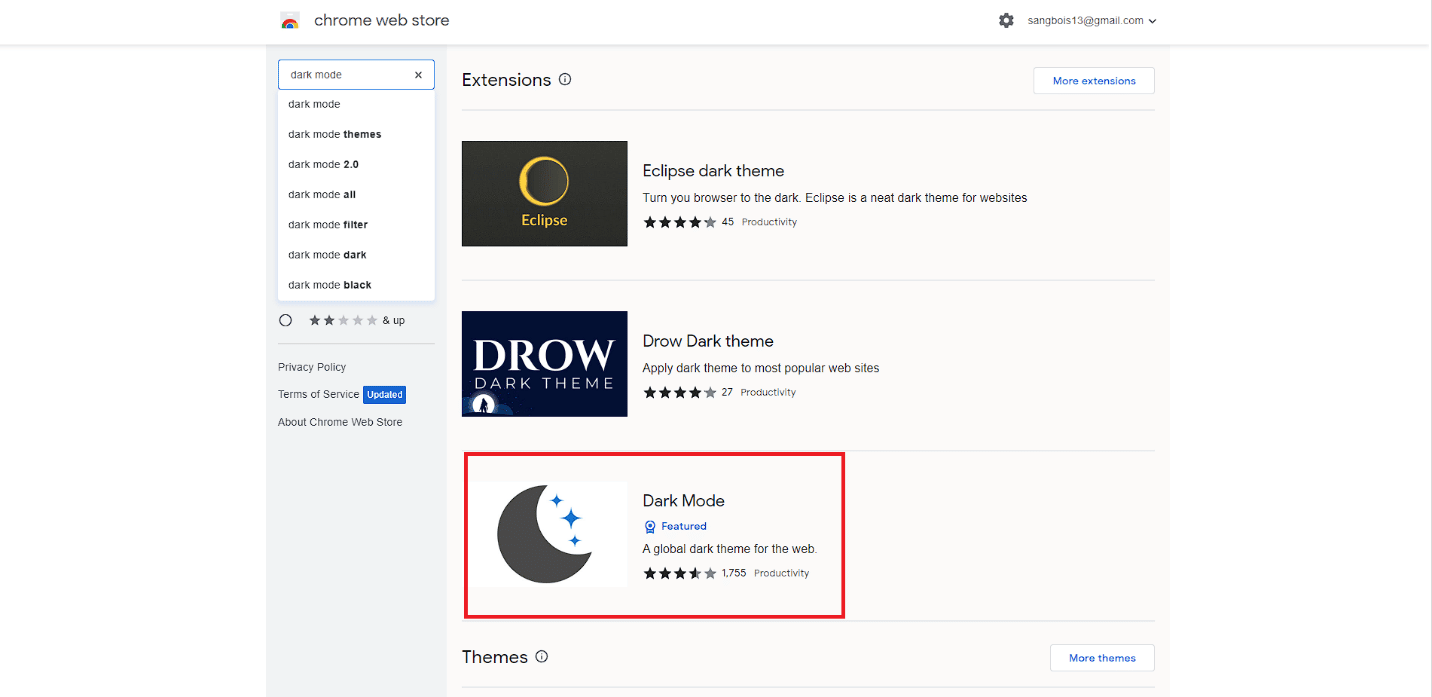Open the Privacy Policy link

coord(312,367)
